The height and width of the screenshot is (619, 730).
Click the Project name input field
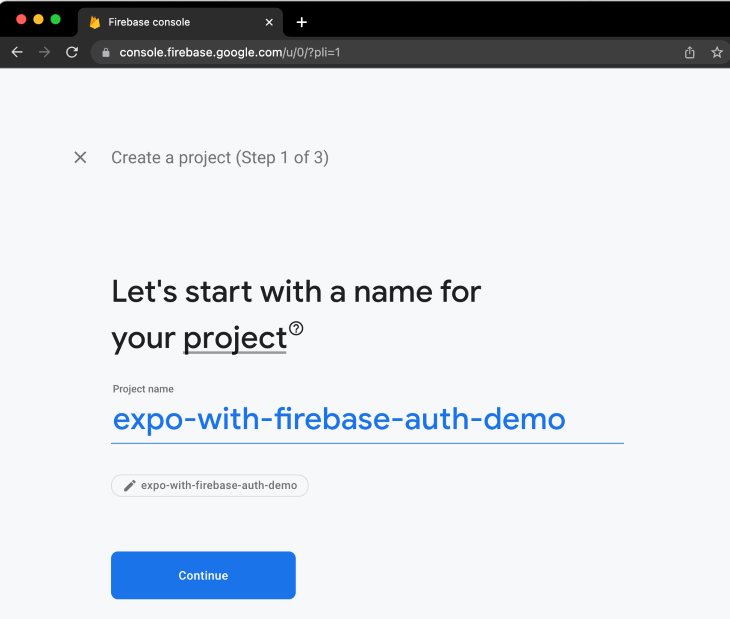point(367,420)
